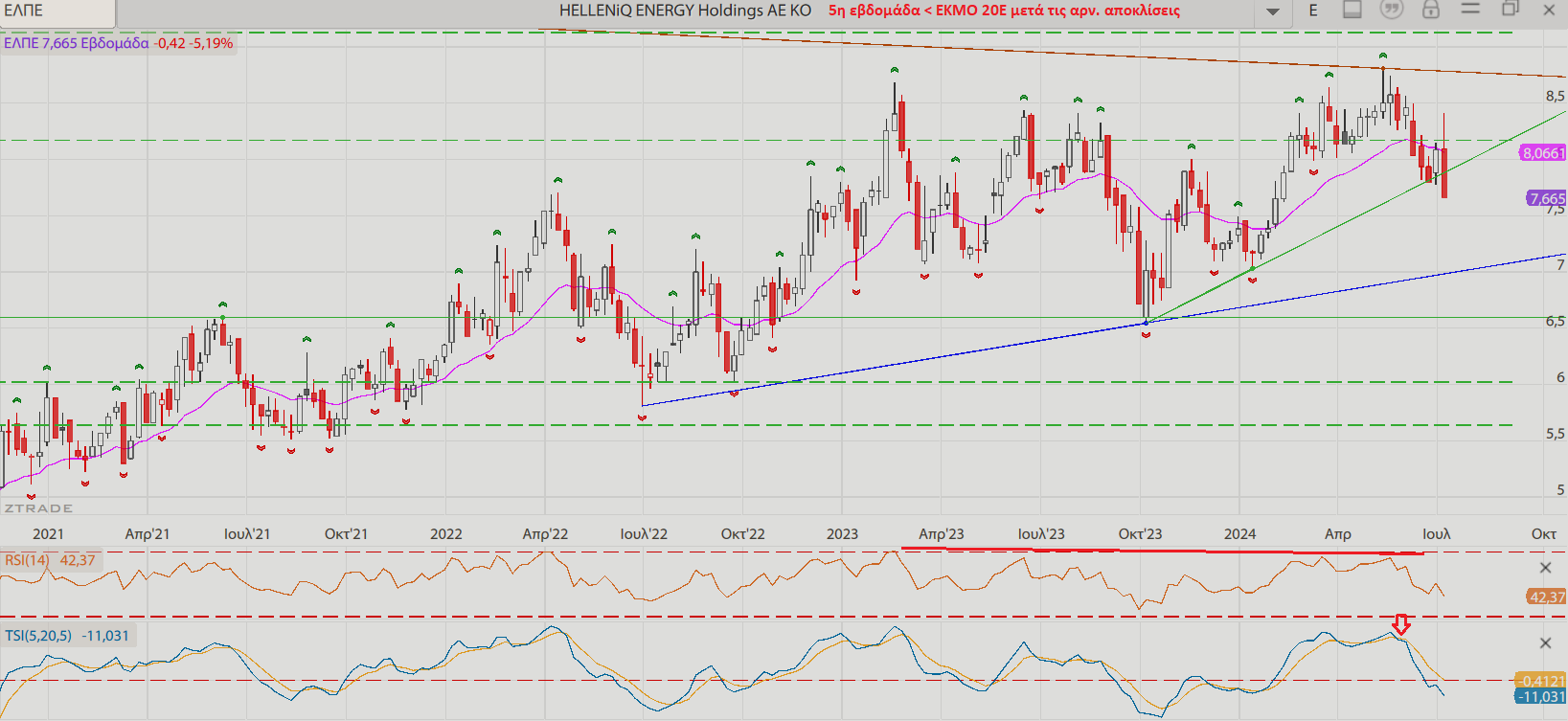Toggle the bottom panel layout icon

click(1352, 10)
